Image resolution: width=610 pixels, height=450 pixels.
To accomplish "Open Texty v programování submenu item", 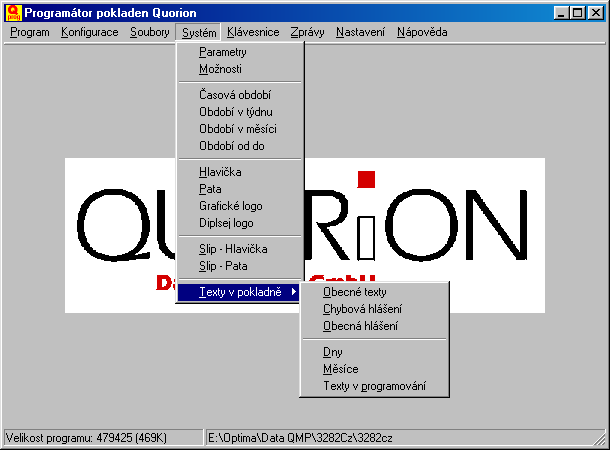I will (374, 386).
